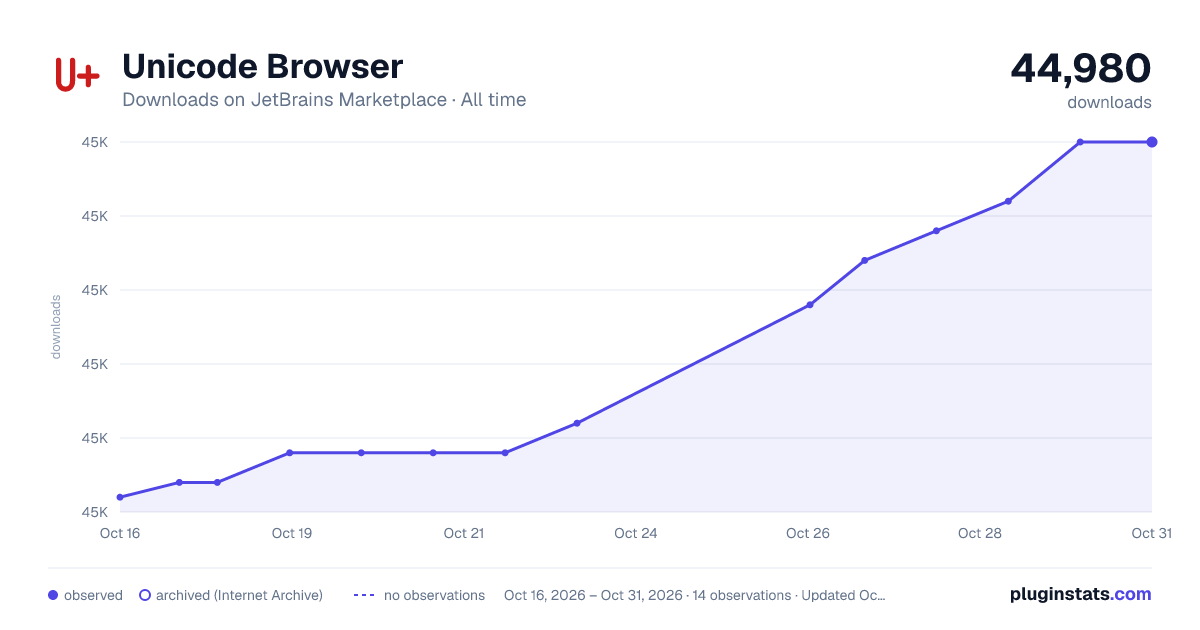Click the Oct 28 axis label
The height and width of the screenshot is (630, 1200).
click(980, 533)
